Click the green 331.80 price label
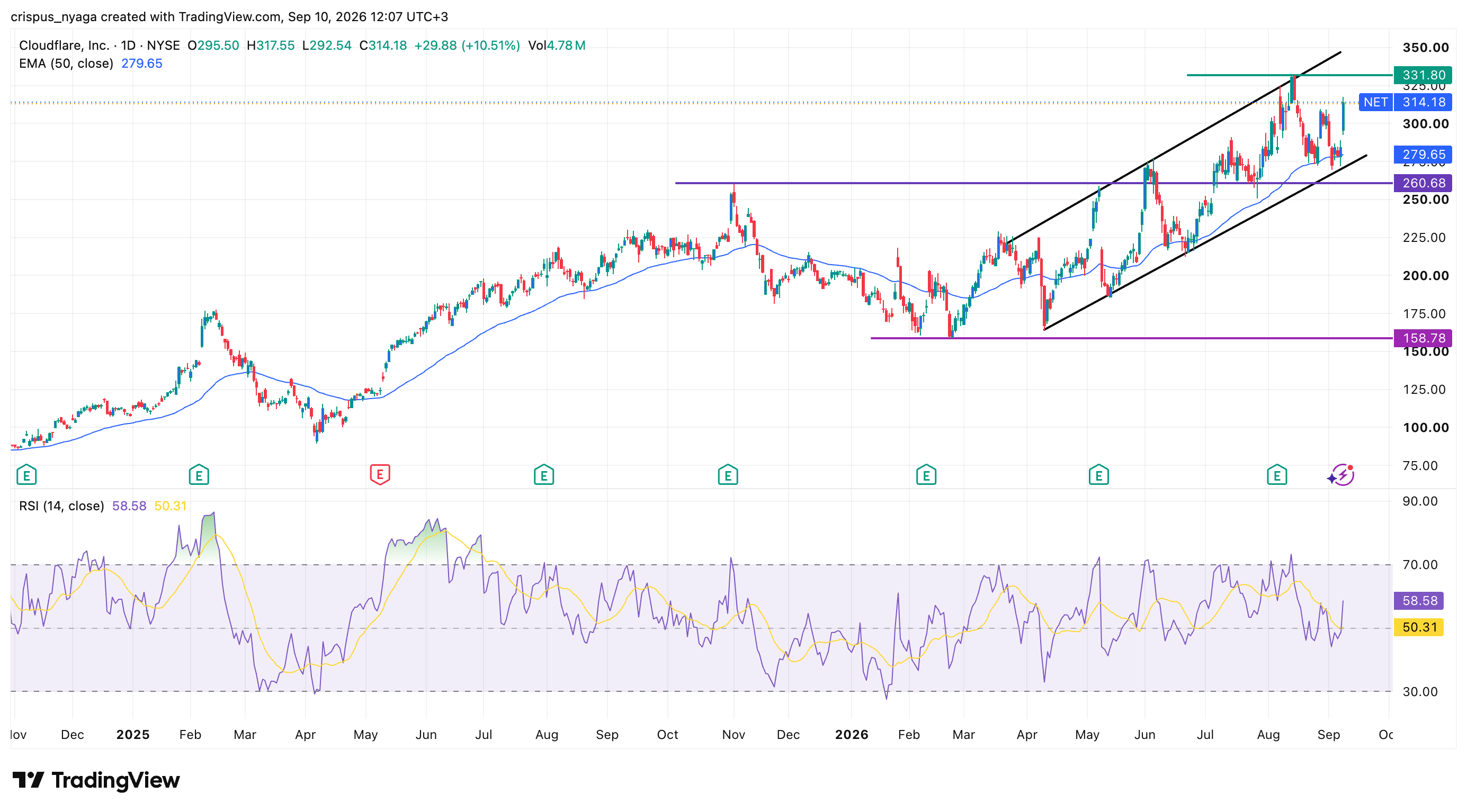This screenshot has width=1467, height=812. pos(1423,75)
